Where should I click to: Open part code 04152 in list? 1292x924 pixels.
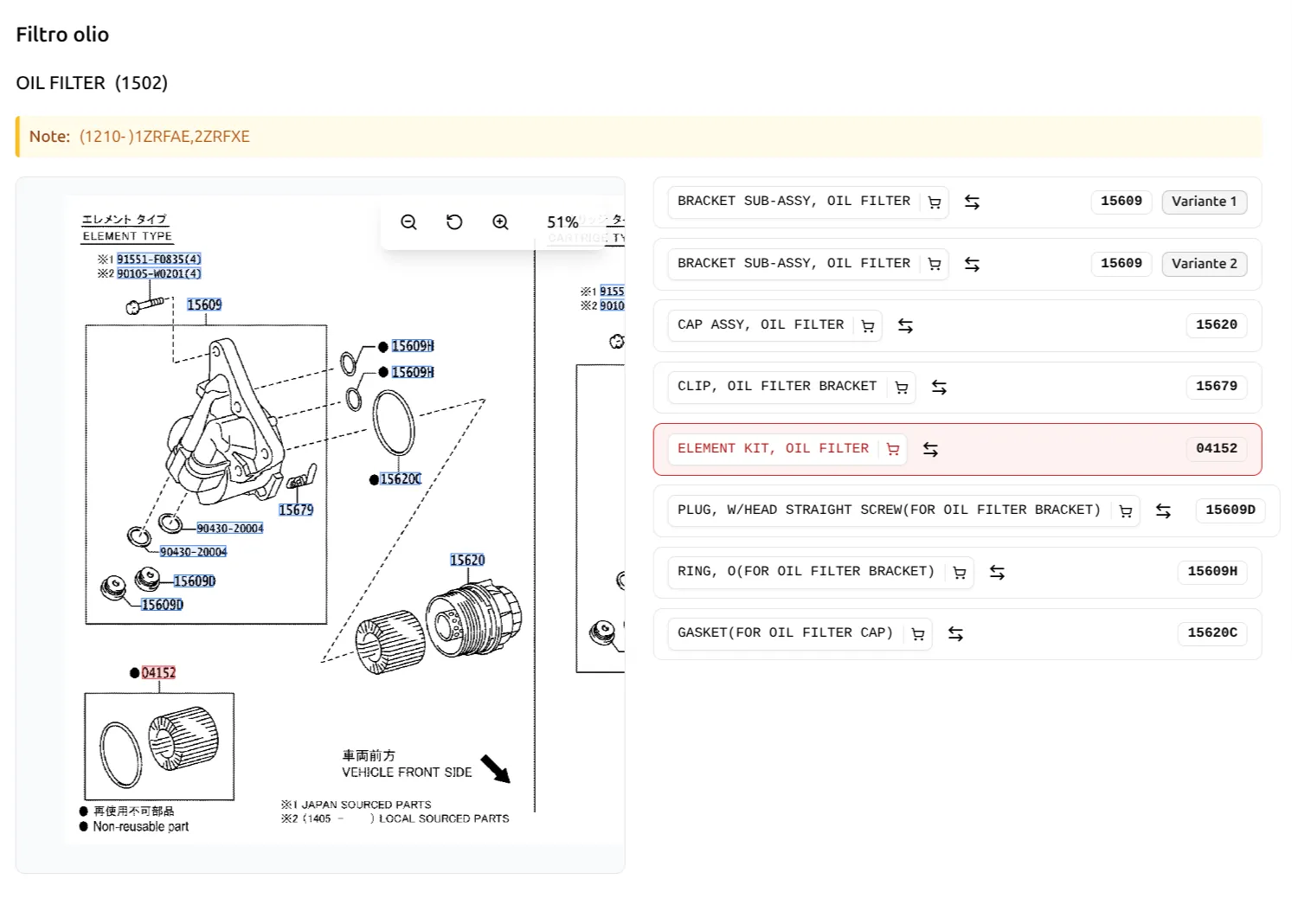tap(1217, 449)
